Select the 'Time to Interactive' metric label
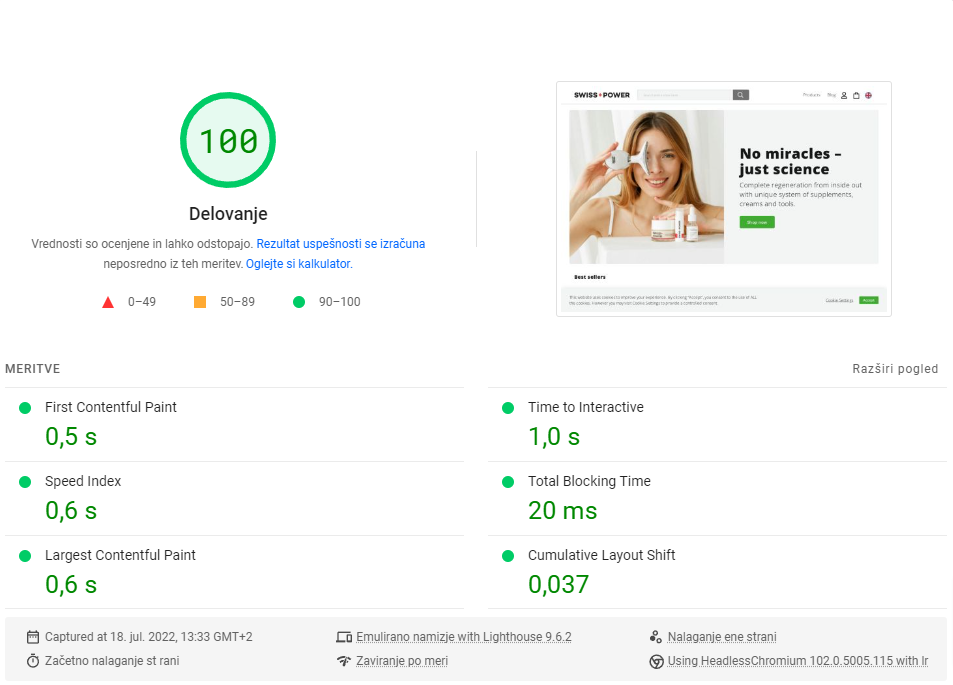Image resolution: width=953 pixels, height=685 pixels. [585, 407]
